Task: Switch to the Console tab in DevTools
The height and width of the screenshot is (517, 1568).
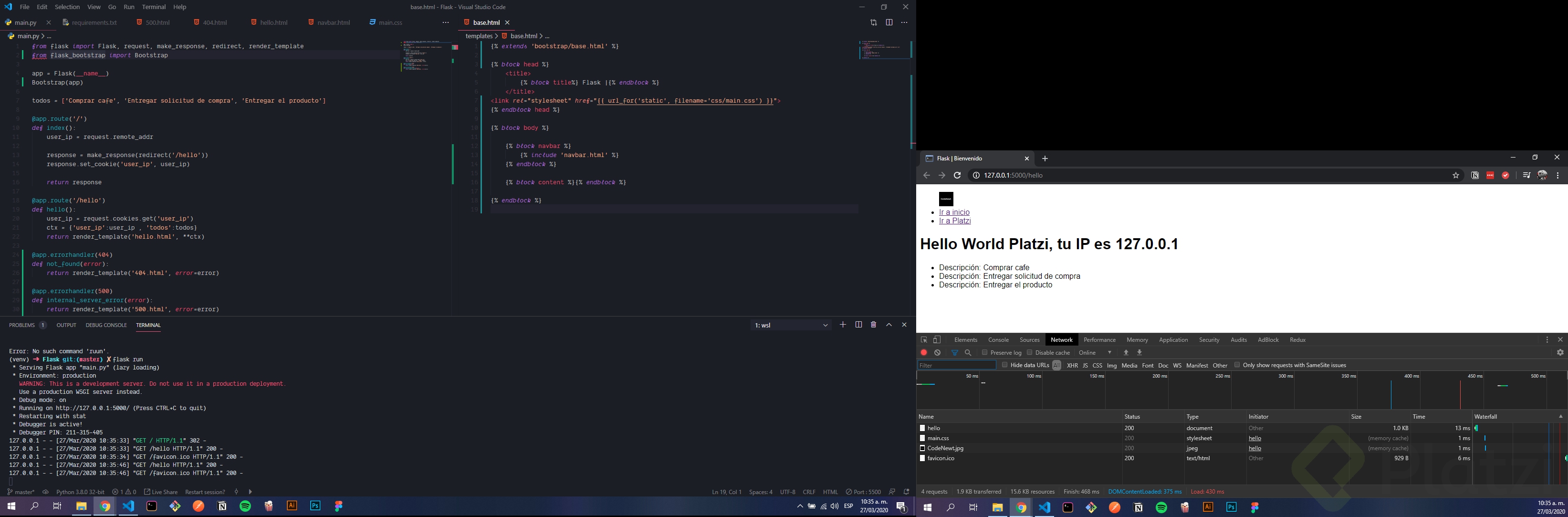Action: tap(998, 340)
